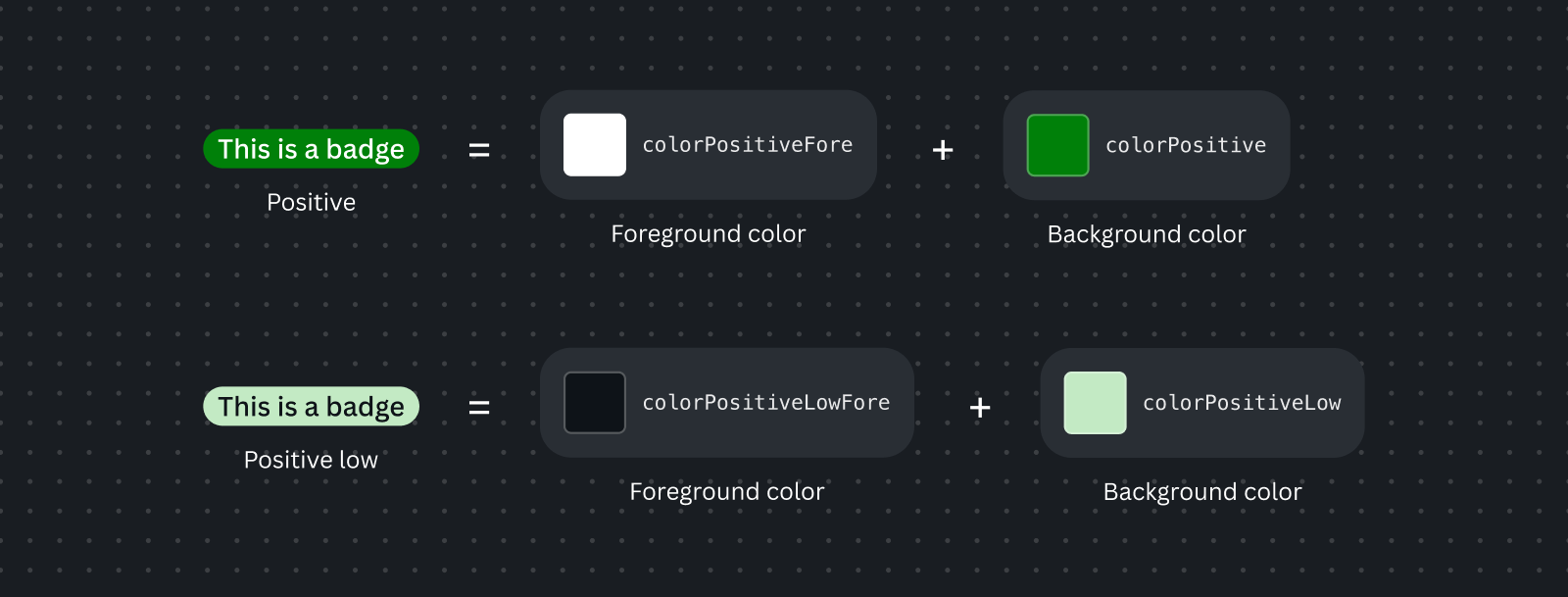Click the plus sign after colorPositiveLowFore
This screenshot has width=1568, height=597.
(980, 408)
